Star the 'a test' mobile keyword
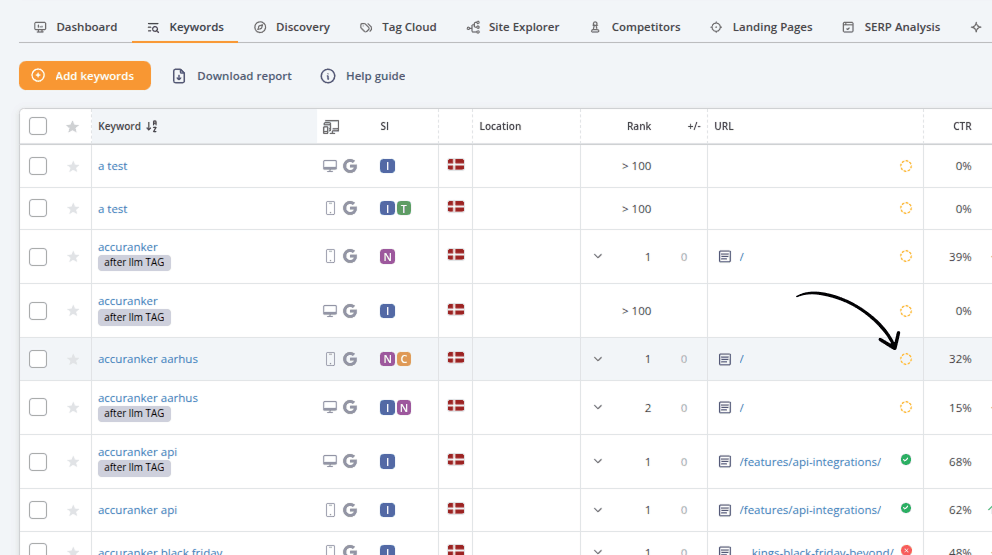This screenshot has width=992, height=555. pyautogui.click(x=73, y=208)
